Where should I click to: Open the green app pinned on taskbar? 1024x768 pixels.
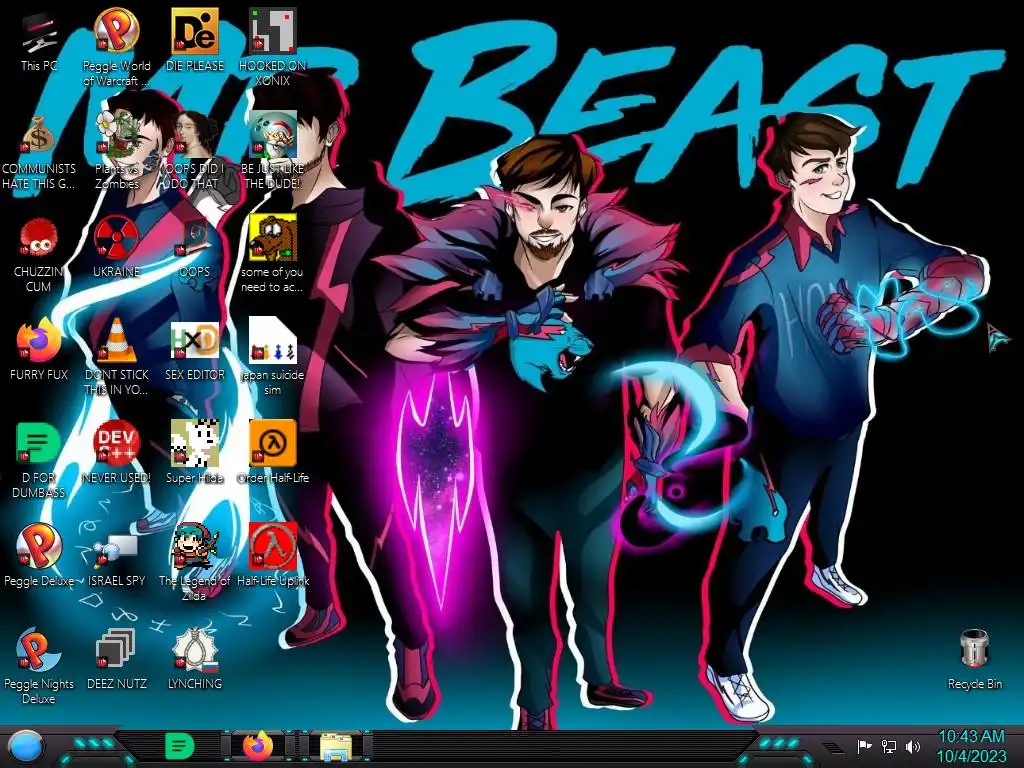[x=179, y=746]
